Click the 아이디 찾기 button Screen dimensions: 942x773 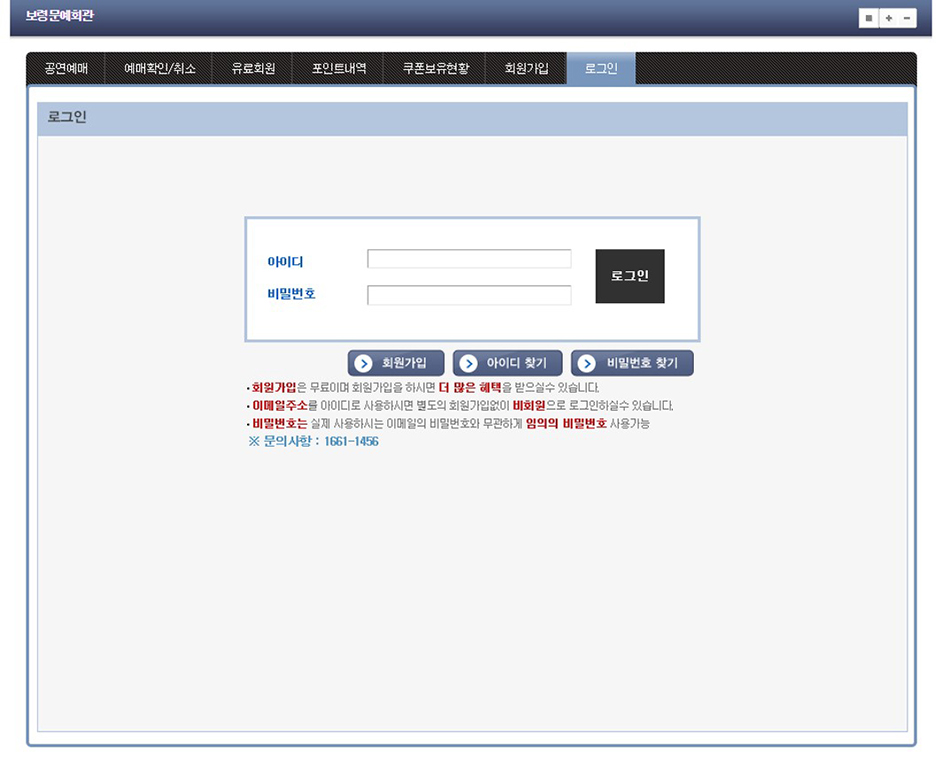(507, 364)
